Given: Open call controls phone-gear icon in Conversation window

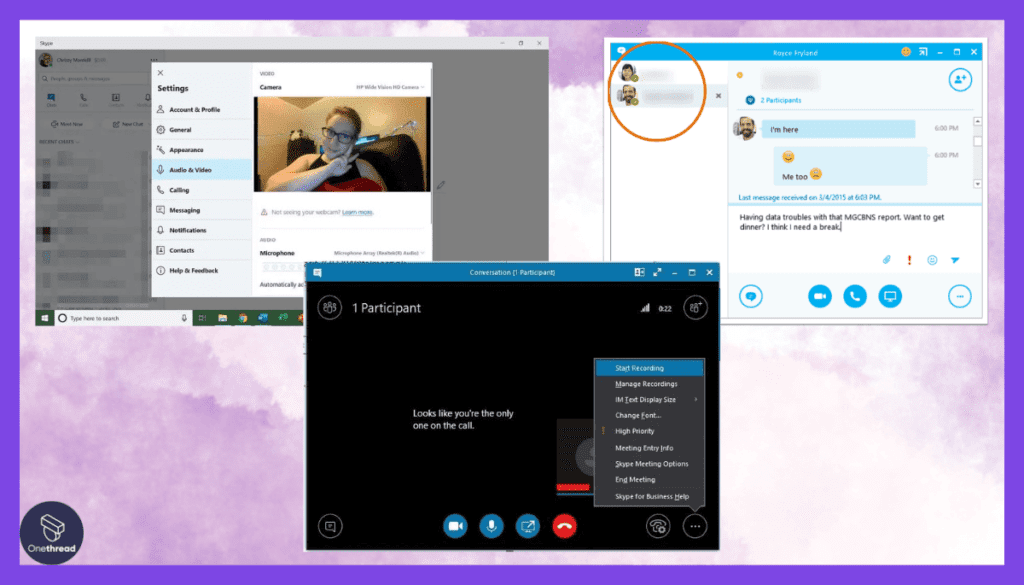Looking at the screenshot, I should 658,526.
